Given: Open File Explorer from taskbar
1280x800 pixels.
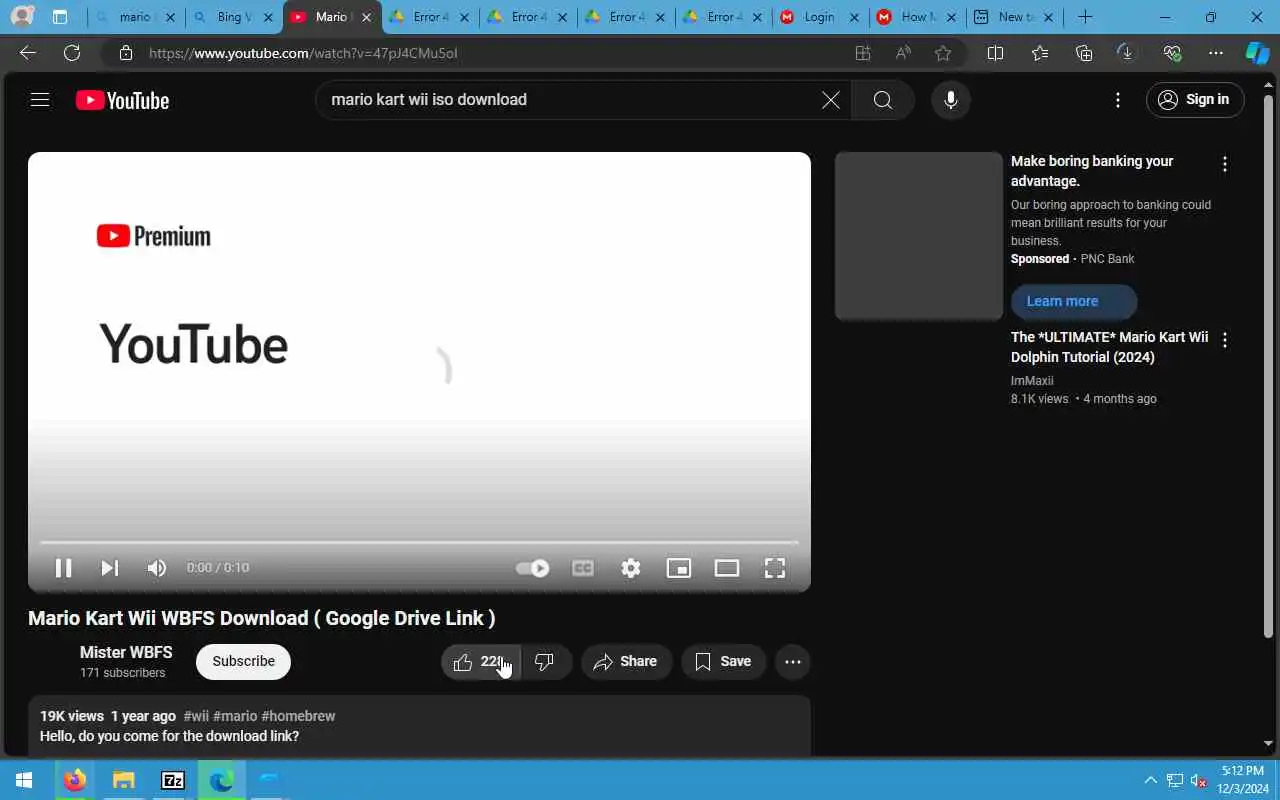Looking at the screenshot, I should [123, 780].
